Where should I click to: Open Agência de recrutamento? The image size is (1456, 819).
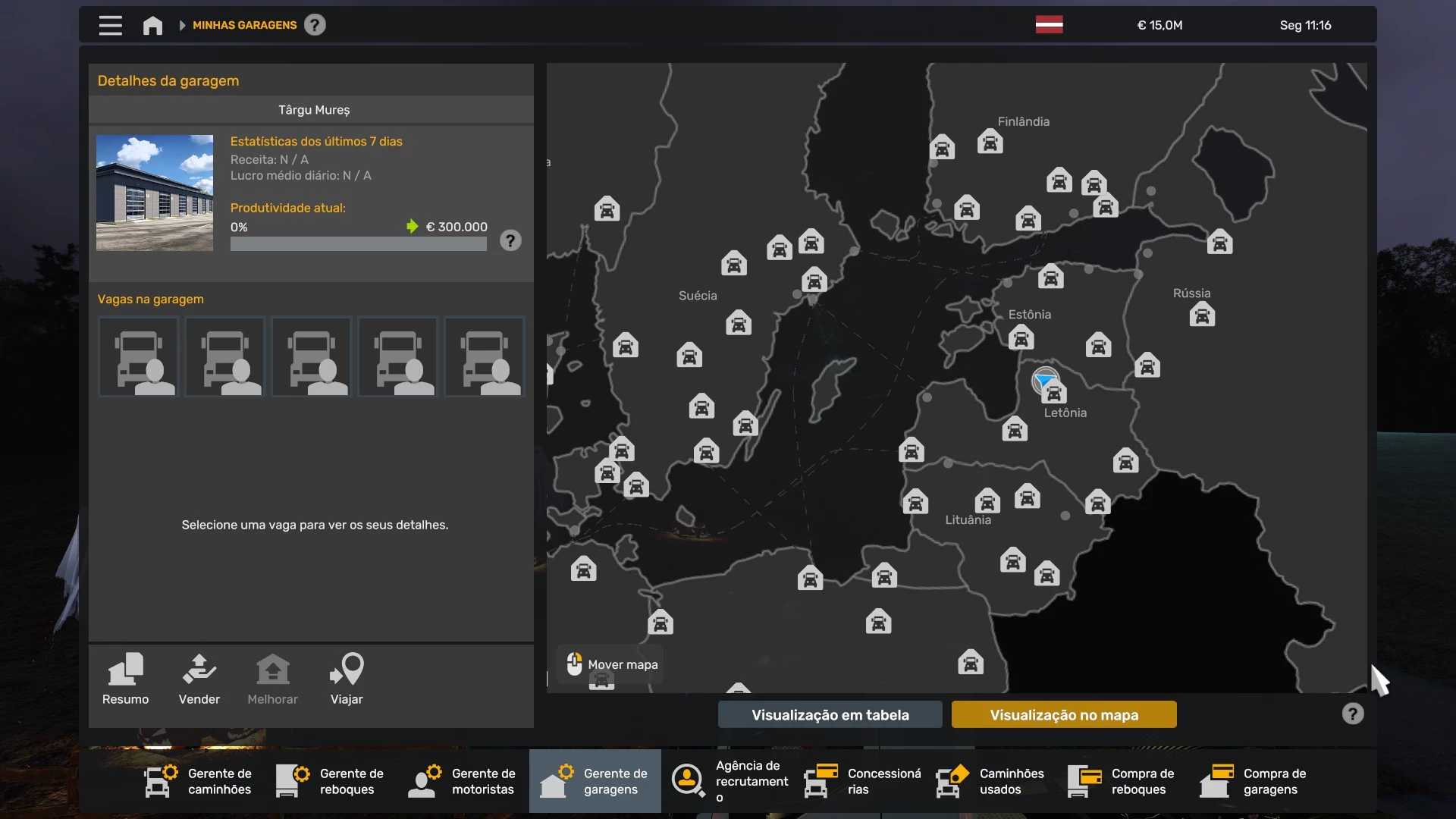click(x=726, y=781)
